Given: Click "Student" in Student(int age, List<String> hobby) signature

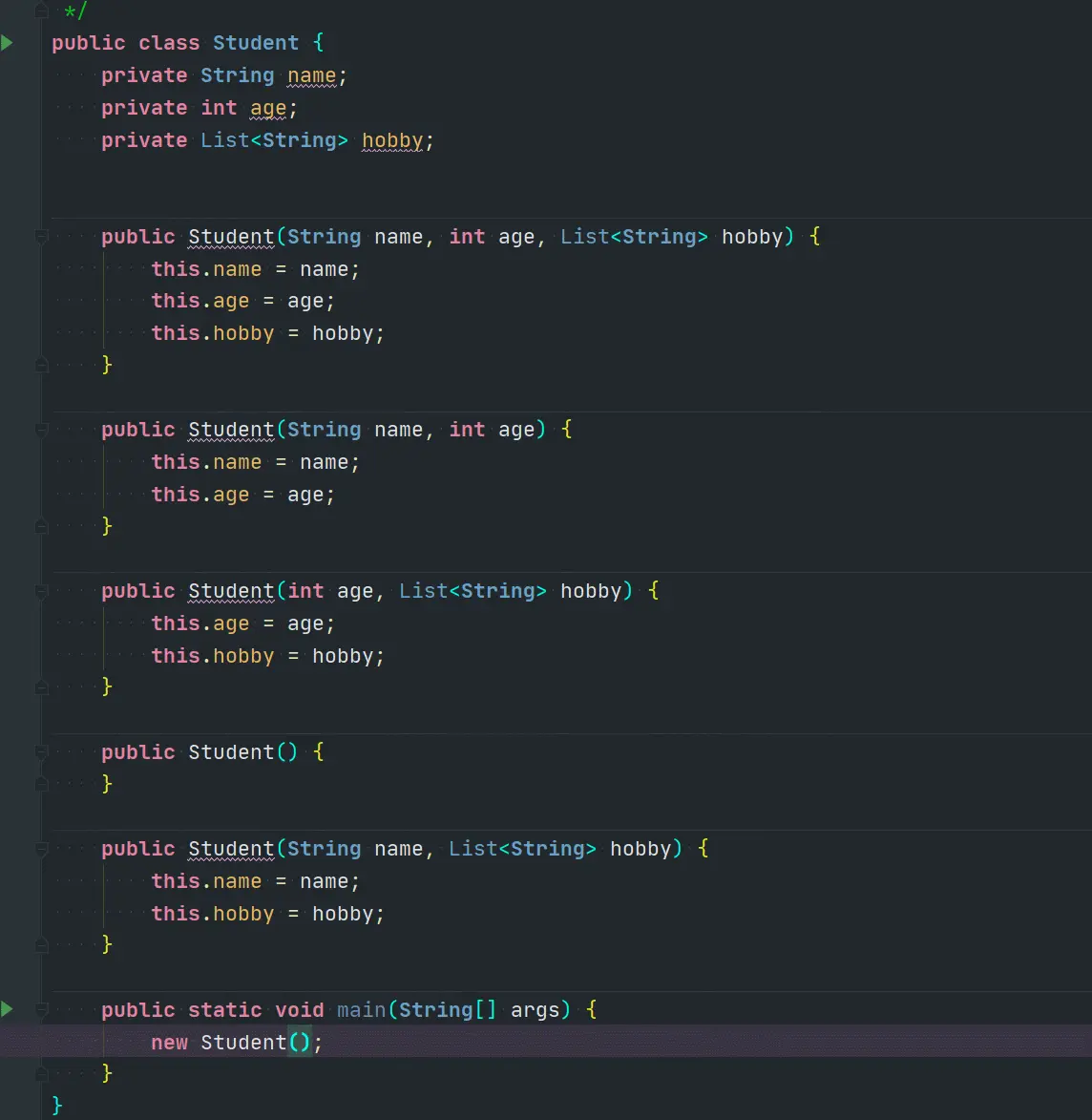Looking at the screenshot, I should (231, 591).
